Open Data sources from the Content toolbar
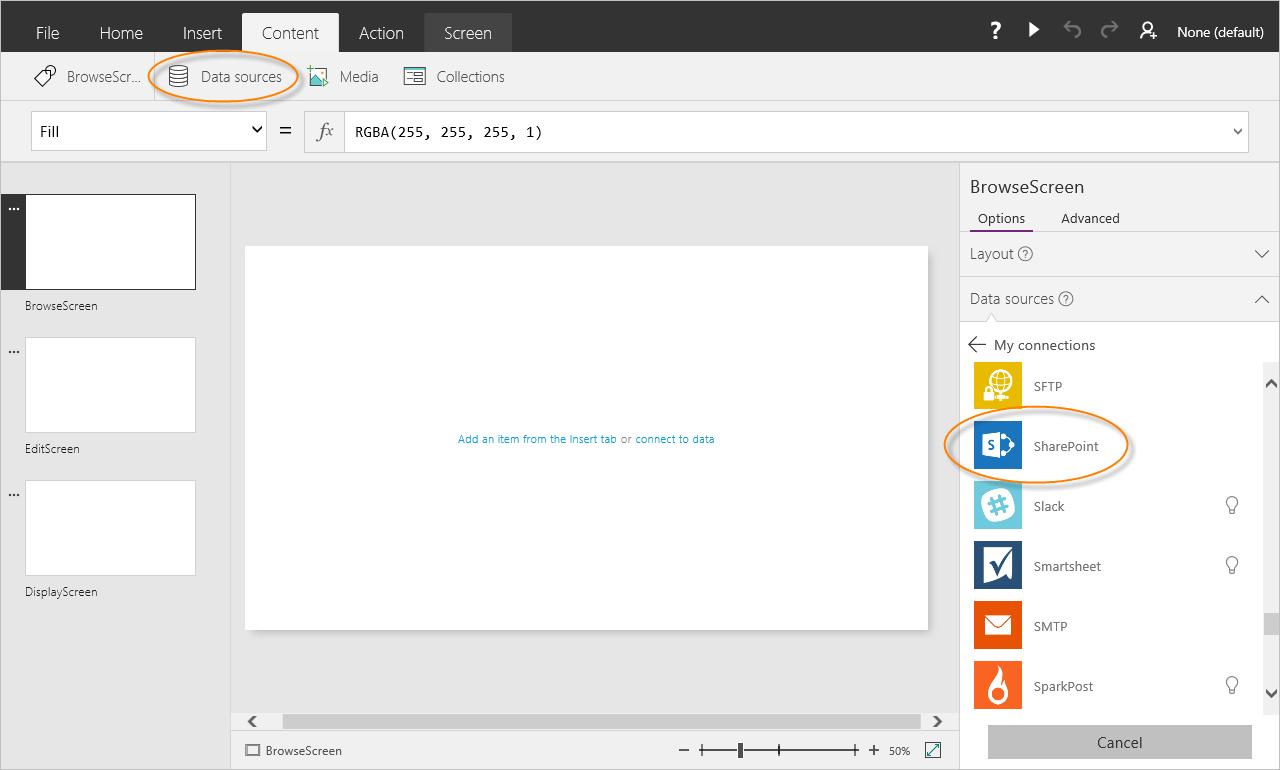Viewport: 1280px width, 770px height. point(223,76)
